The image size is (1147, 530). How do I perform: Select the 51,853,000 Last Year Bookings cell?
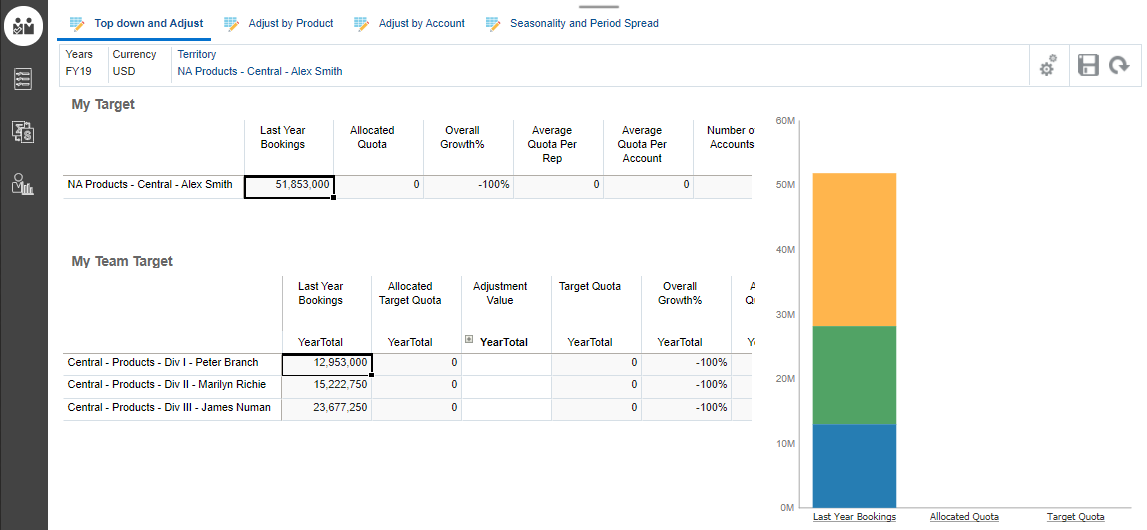pos(289,185)
